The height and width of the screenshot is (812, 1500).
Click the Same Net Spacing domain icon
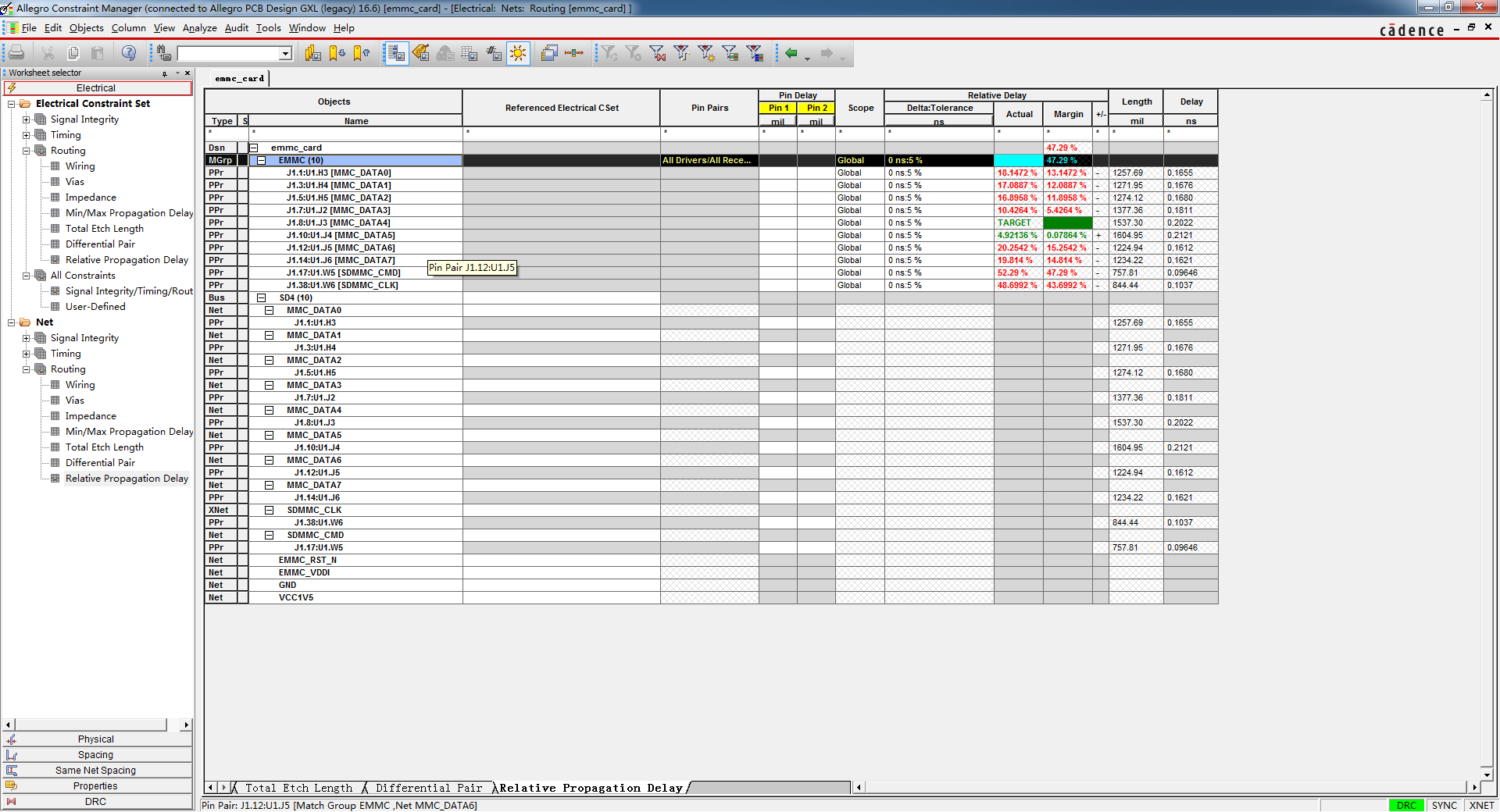(11, 771)
